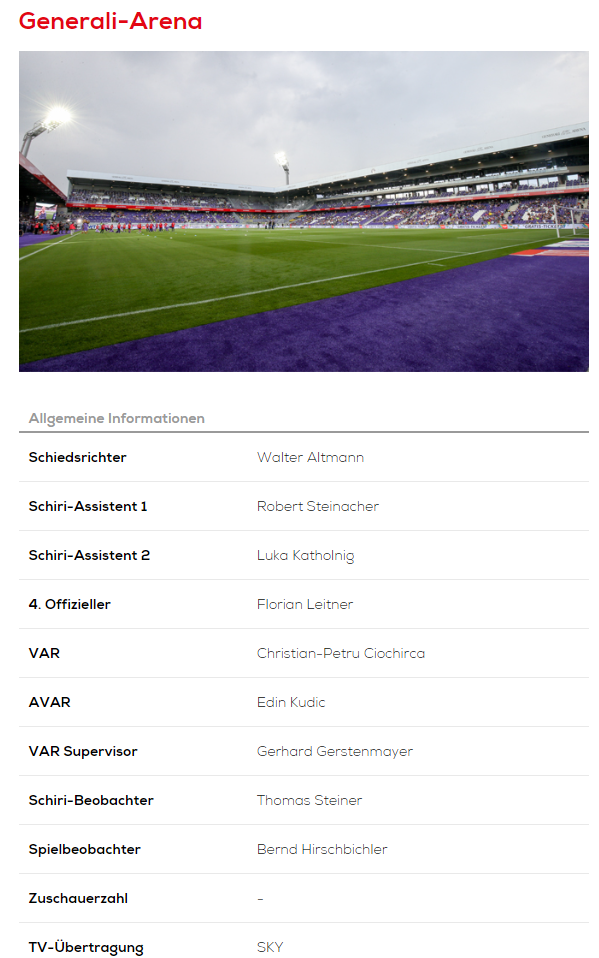The image size is (599, 958).
Task: Click the 4. Offizieller label
Action: click(70, 604)
